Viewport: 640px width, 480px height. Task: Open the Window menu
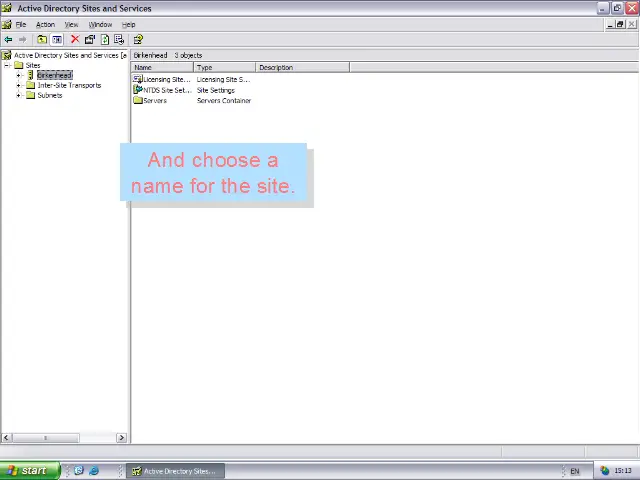(100, 24)
